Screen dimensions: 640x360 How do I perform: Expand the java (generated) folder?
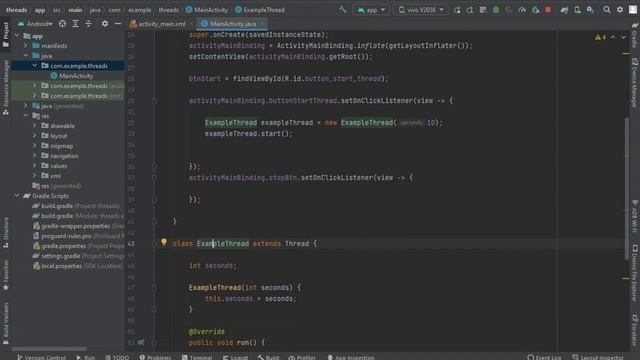[26, 106]
